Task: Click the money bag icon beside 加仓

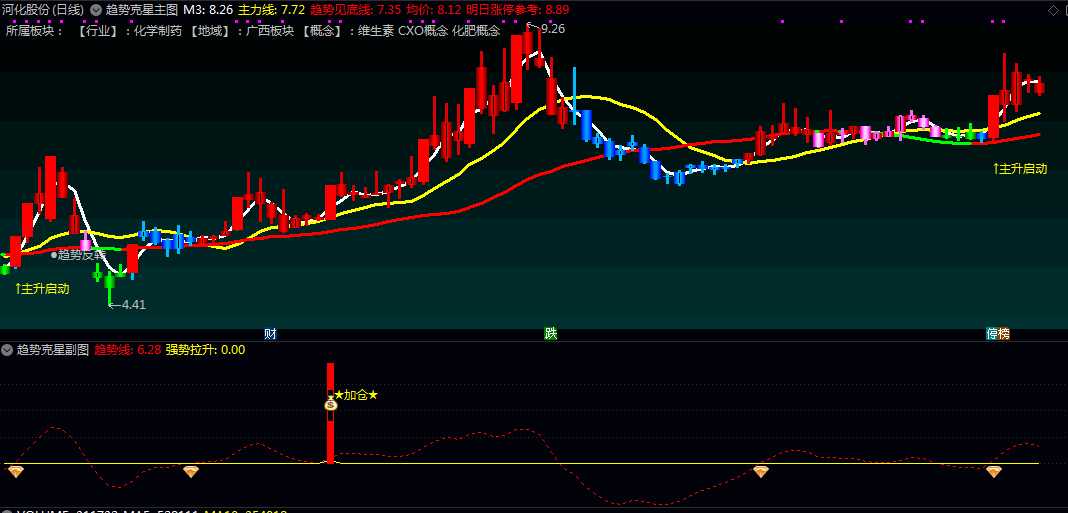Action: point(331,404)
